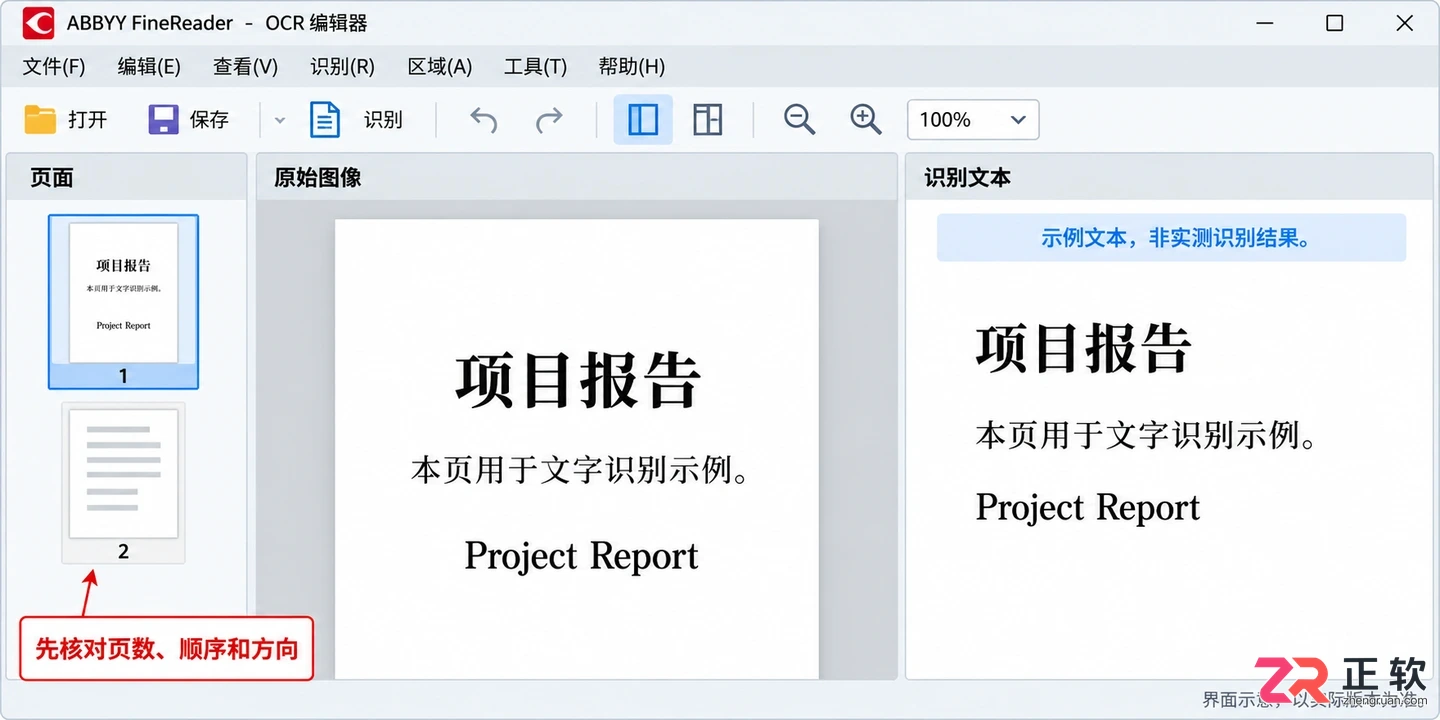Screen dimensions: 1440x720
Task: Open the 编辑(E) menu
Action: 149,67
